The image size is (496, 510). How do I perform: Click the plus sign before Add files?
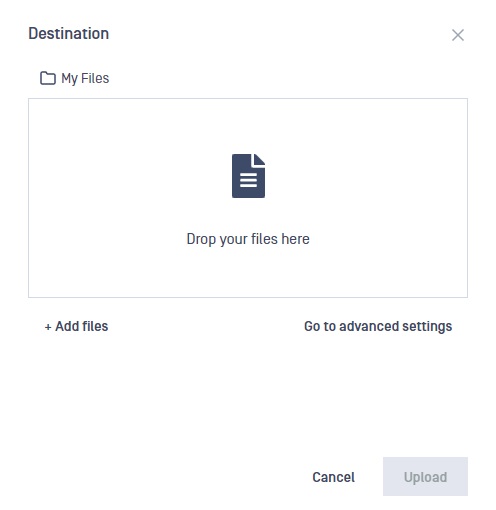48,327
